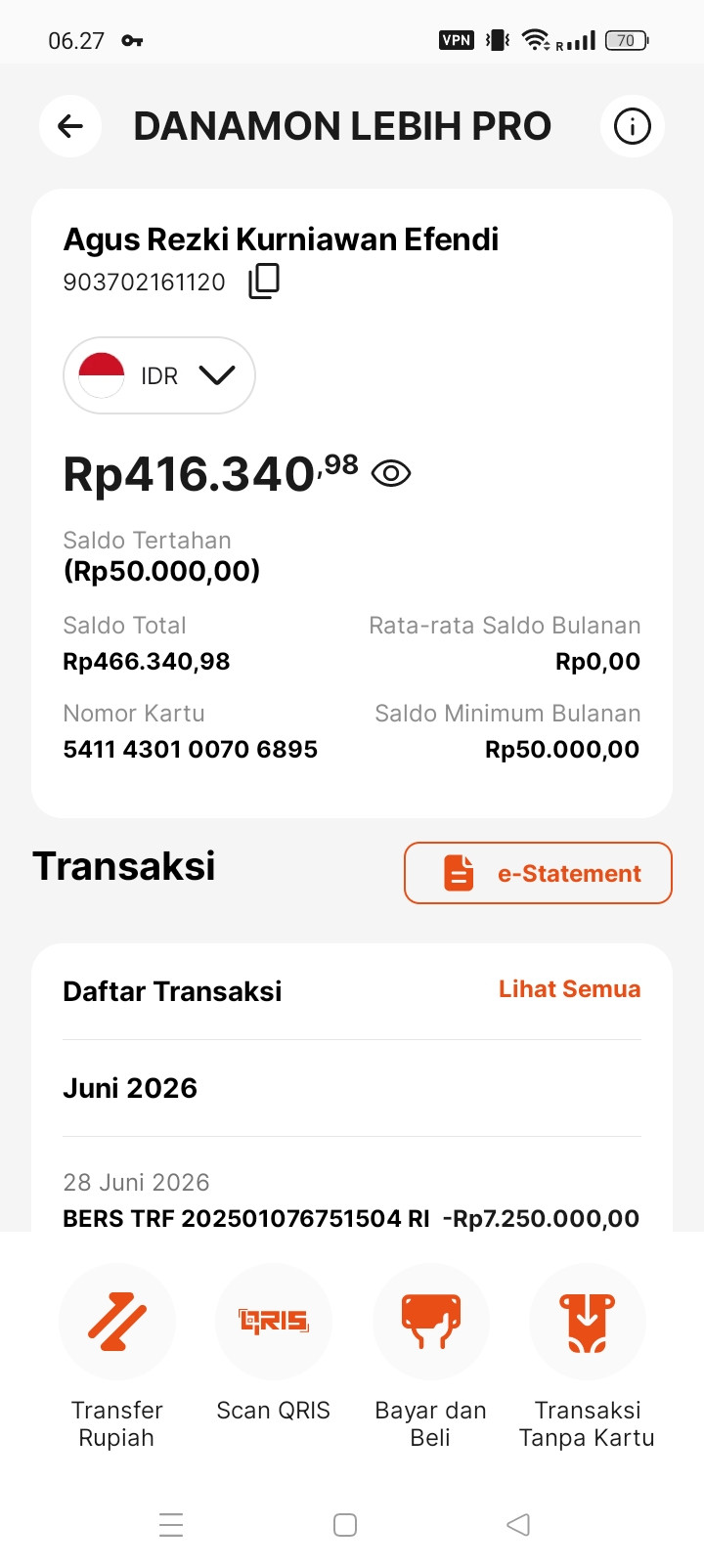Viewport: 704px width, 1568px height.
Task: Tap the Juni 2026 month header
Action: (130, 1088)
